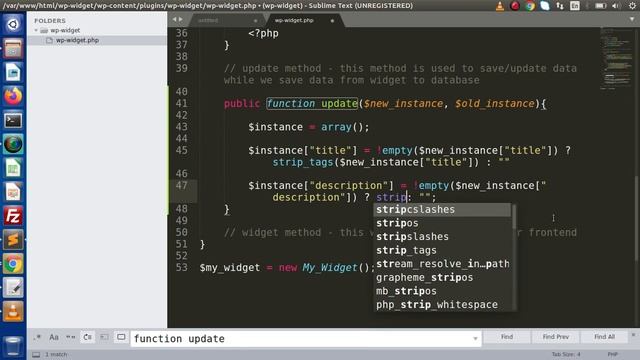The height and width of the screenshot is (360, 640).
Task: Switch to the untitled tab
Action: click(x=208, y=20)
